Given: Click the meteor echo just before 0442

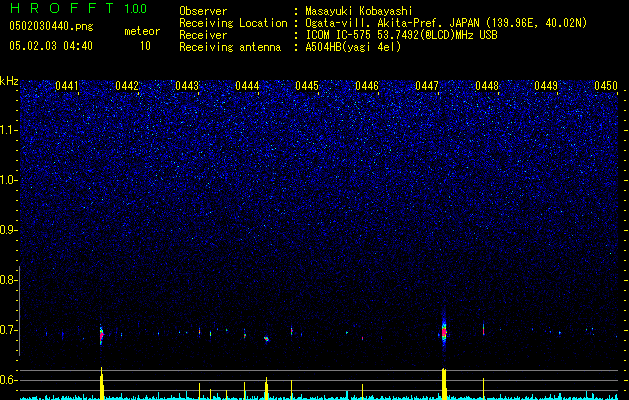Looking at the screenshot, I should click(101, 335).
